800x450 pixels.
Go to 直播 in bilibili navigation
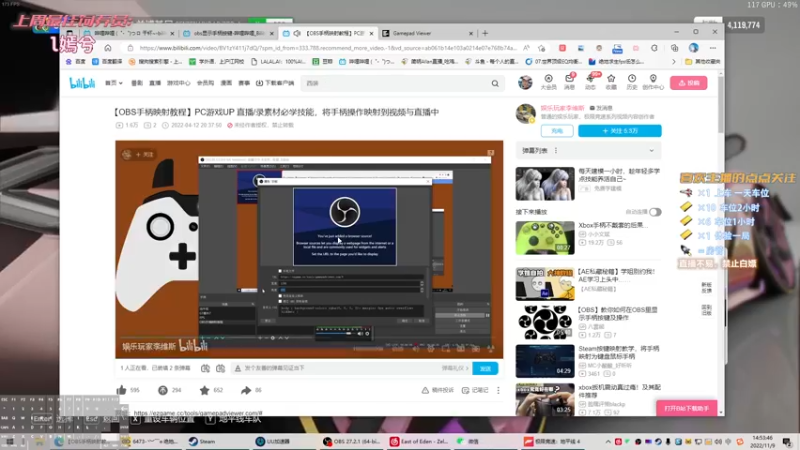point(155,83)
